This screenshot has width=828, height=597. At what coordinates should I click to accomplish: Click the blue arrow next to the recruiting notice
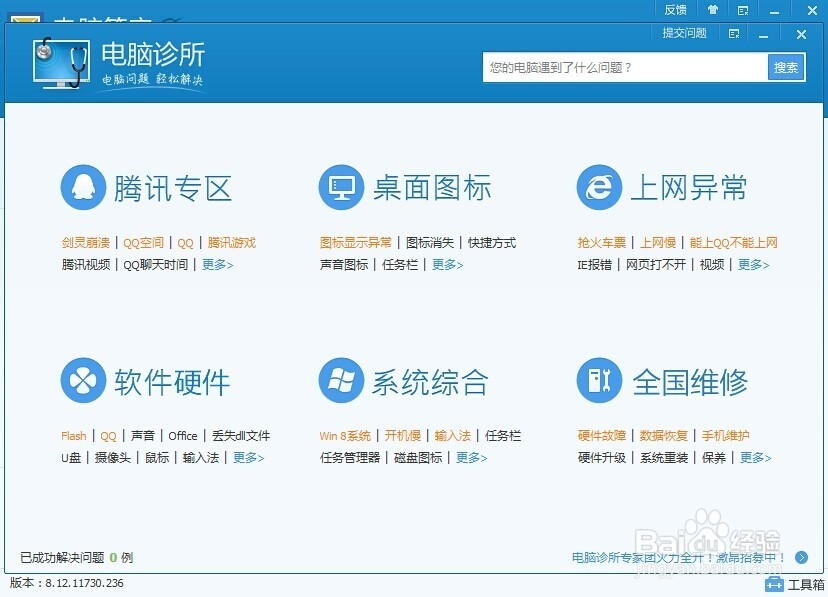802,557
